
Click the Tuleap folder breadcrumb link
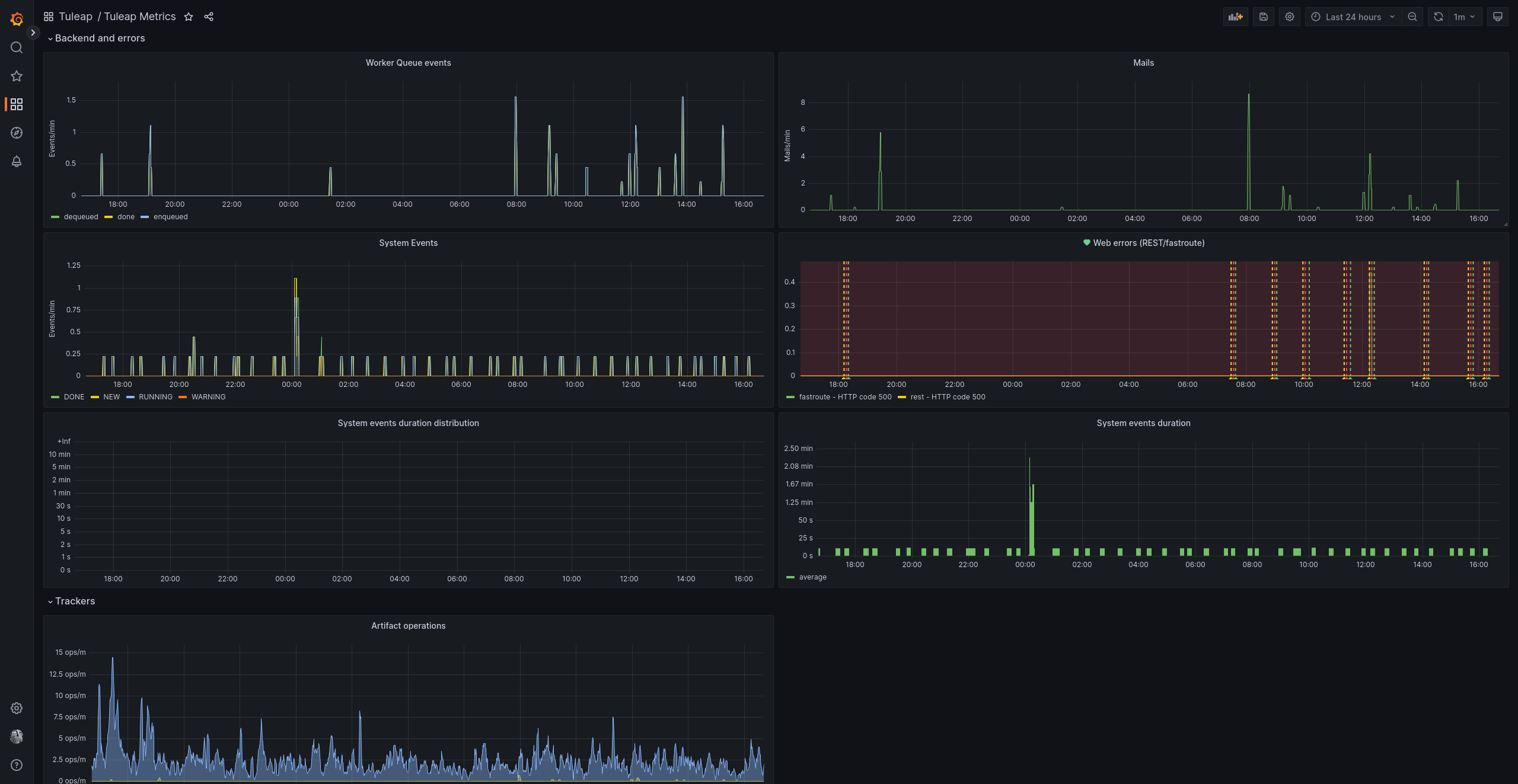pyautogui.click(x=75, y=17)
